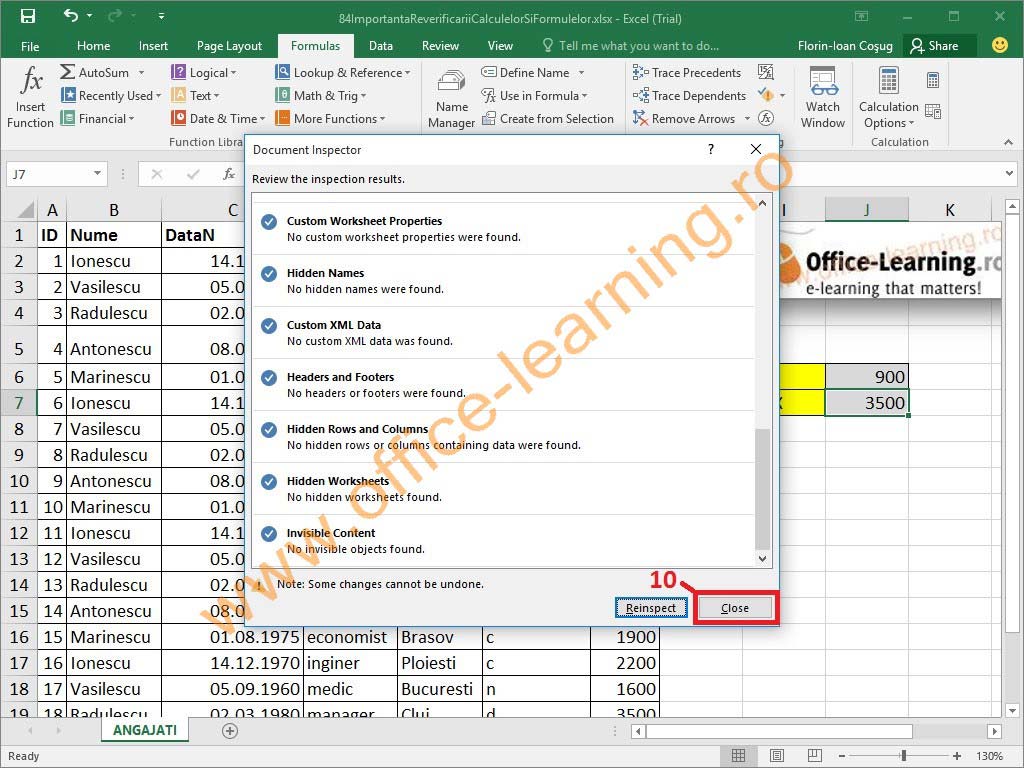The height and width of the screenshot is (768, 1024).
Task: Expand the Error Checking dropdown arrow
Action: coord(782,95)
